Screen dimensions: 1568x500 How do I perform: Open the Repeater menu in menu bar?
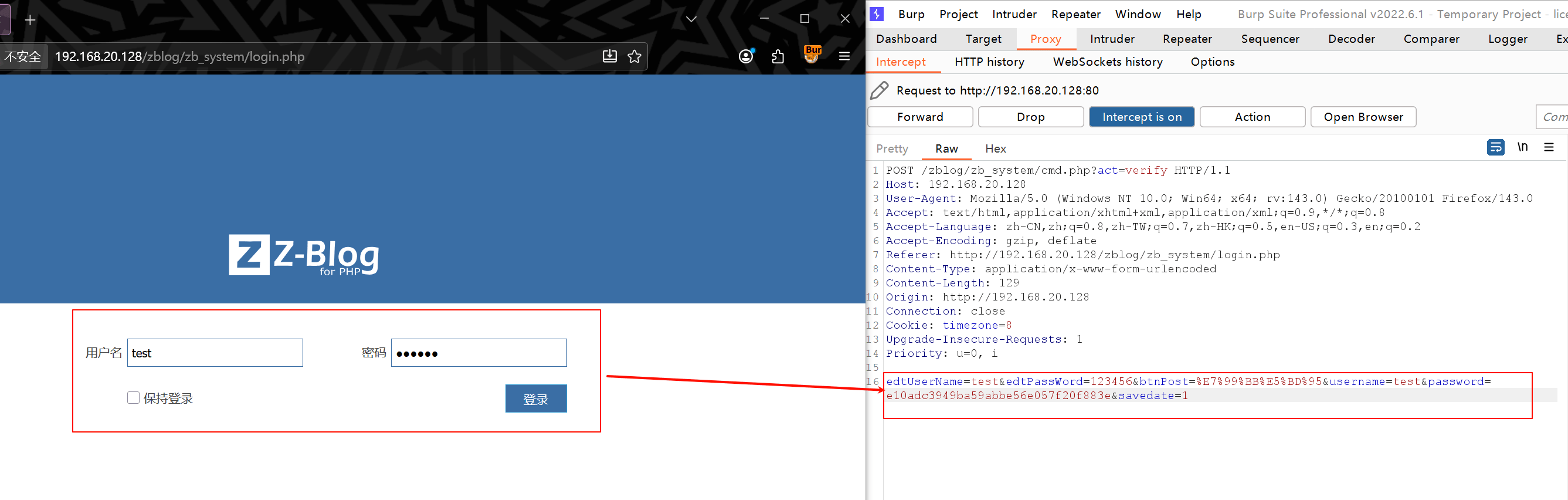point(1075,14)
